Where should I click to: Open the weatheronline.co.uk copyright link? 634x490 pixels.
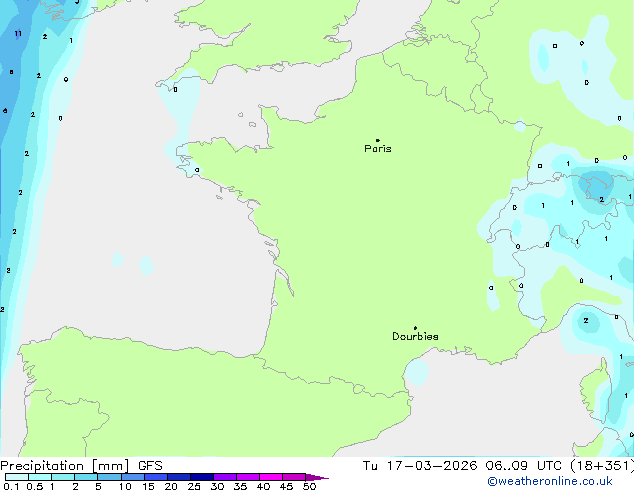(550, 481)
